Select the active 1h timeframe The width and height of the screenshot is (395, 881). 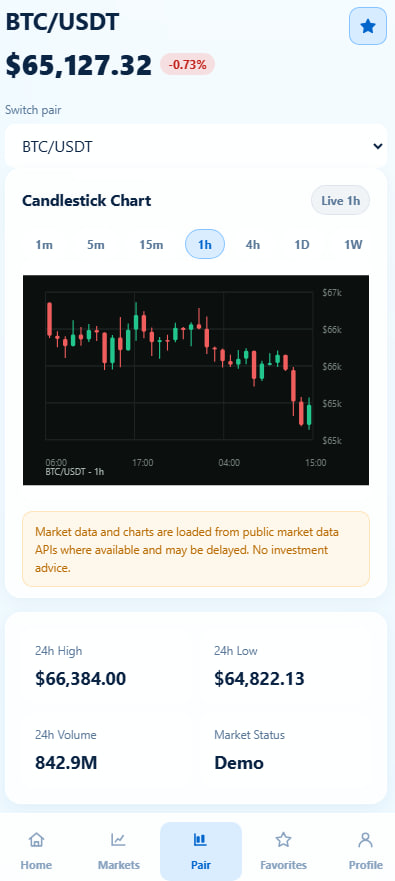click(x=205, y=244)
